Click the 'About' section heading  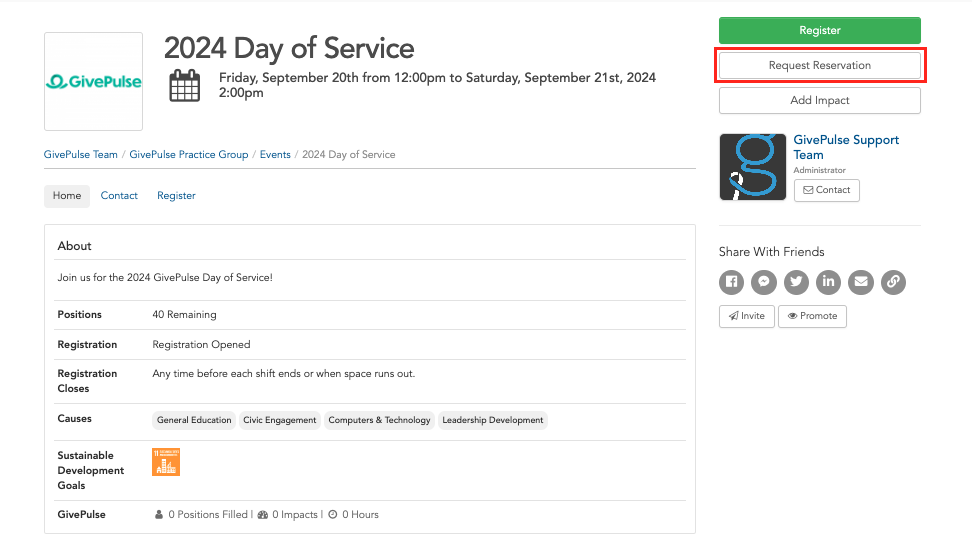74,246
